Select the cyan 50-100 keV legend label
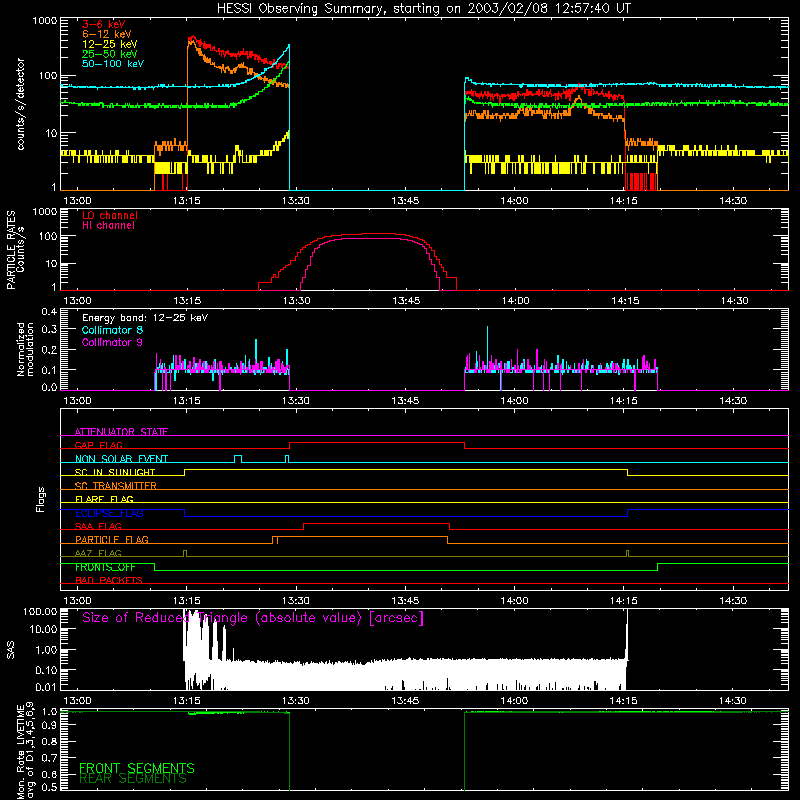This screenshot has width=800, height=800. [113, 63]
